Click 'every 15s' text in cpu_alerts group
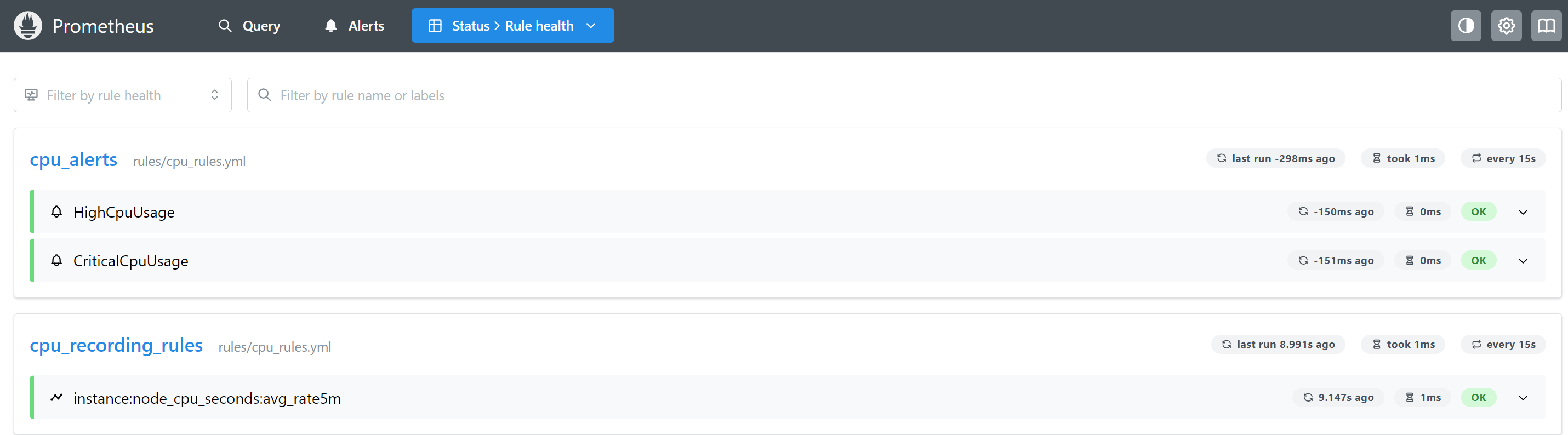This screenshot has height=435, width=1568. point(1511,158)
